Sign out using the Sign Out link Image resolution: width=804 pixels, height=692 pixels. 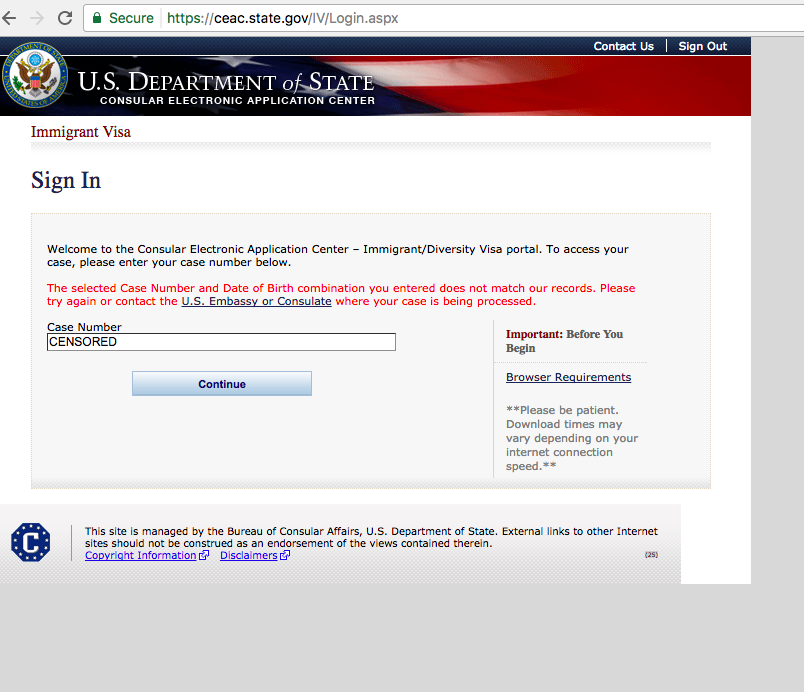tap(702, 46)
